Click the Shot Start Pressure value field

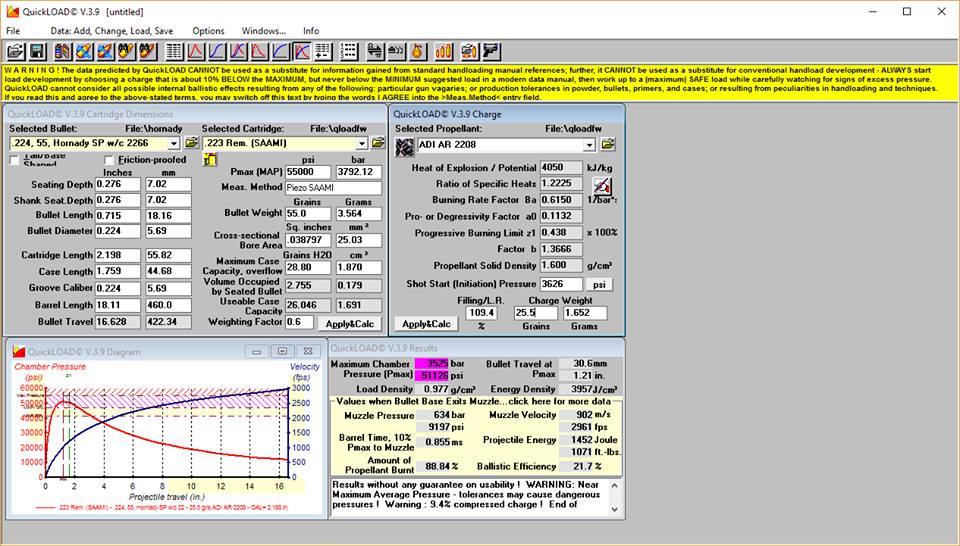click(x=561, y=284)
